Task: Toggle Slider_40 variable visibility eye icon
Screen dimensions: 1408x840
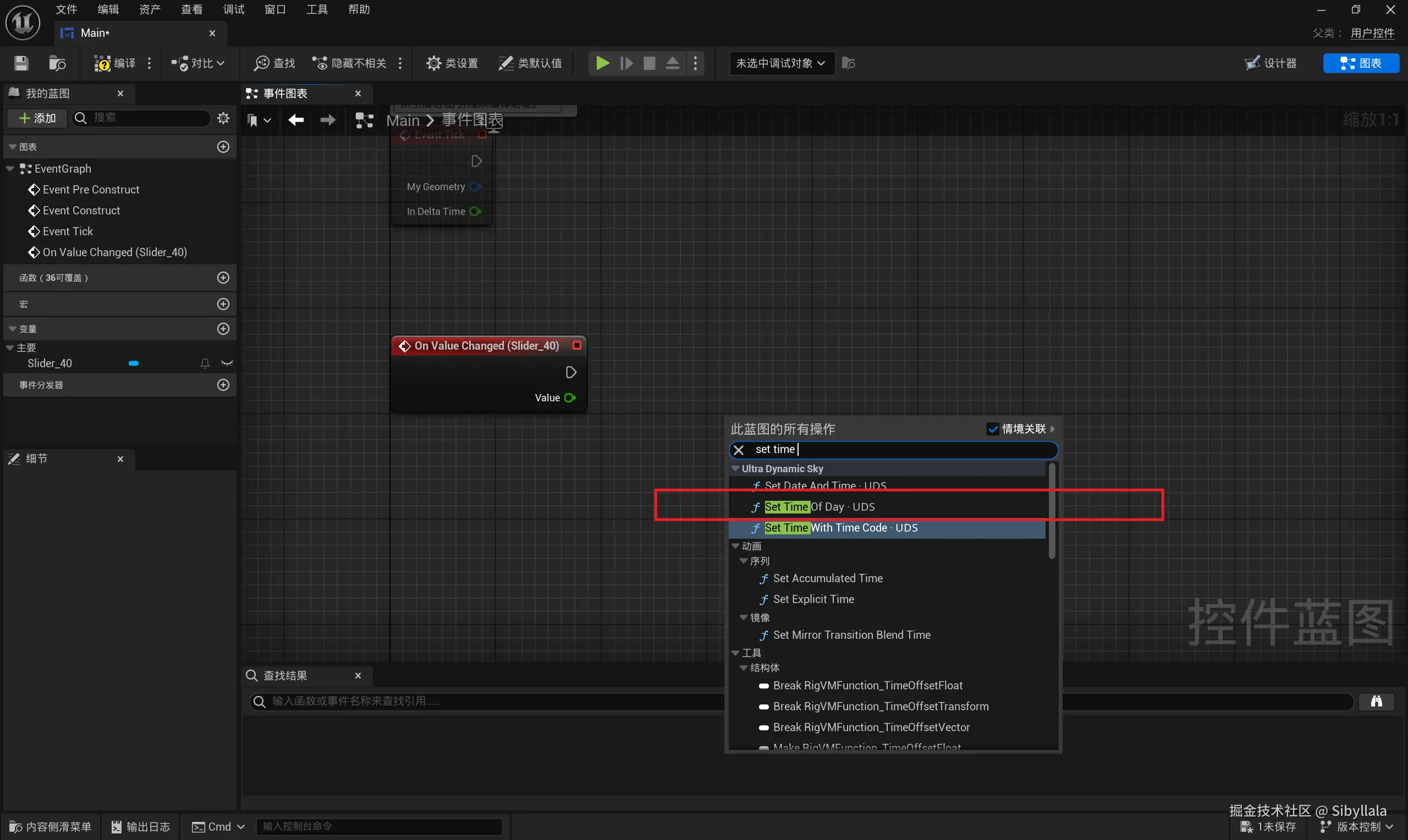Action: tap(227, 363)
